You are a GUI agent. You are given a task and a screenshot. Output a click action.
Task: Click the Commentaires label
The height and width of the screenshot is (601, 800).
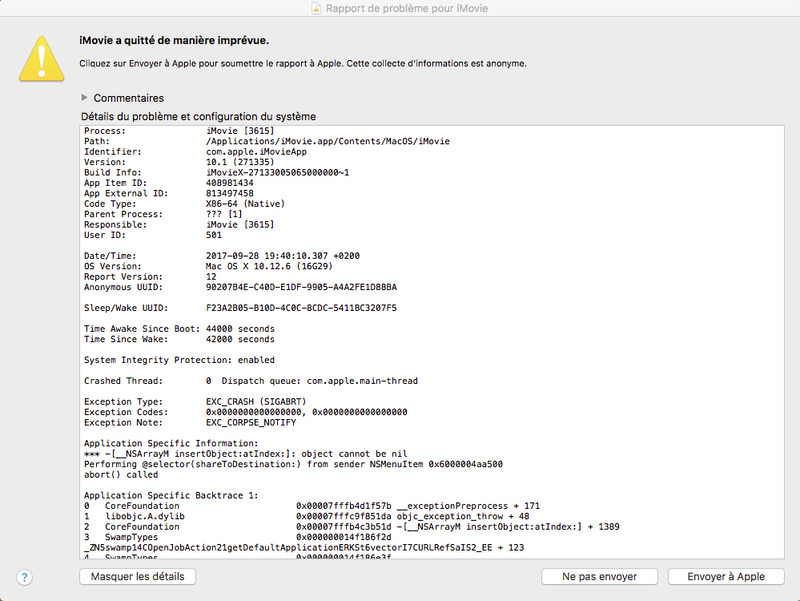tap(129, 98)
